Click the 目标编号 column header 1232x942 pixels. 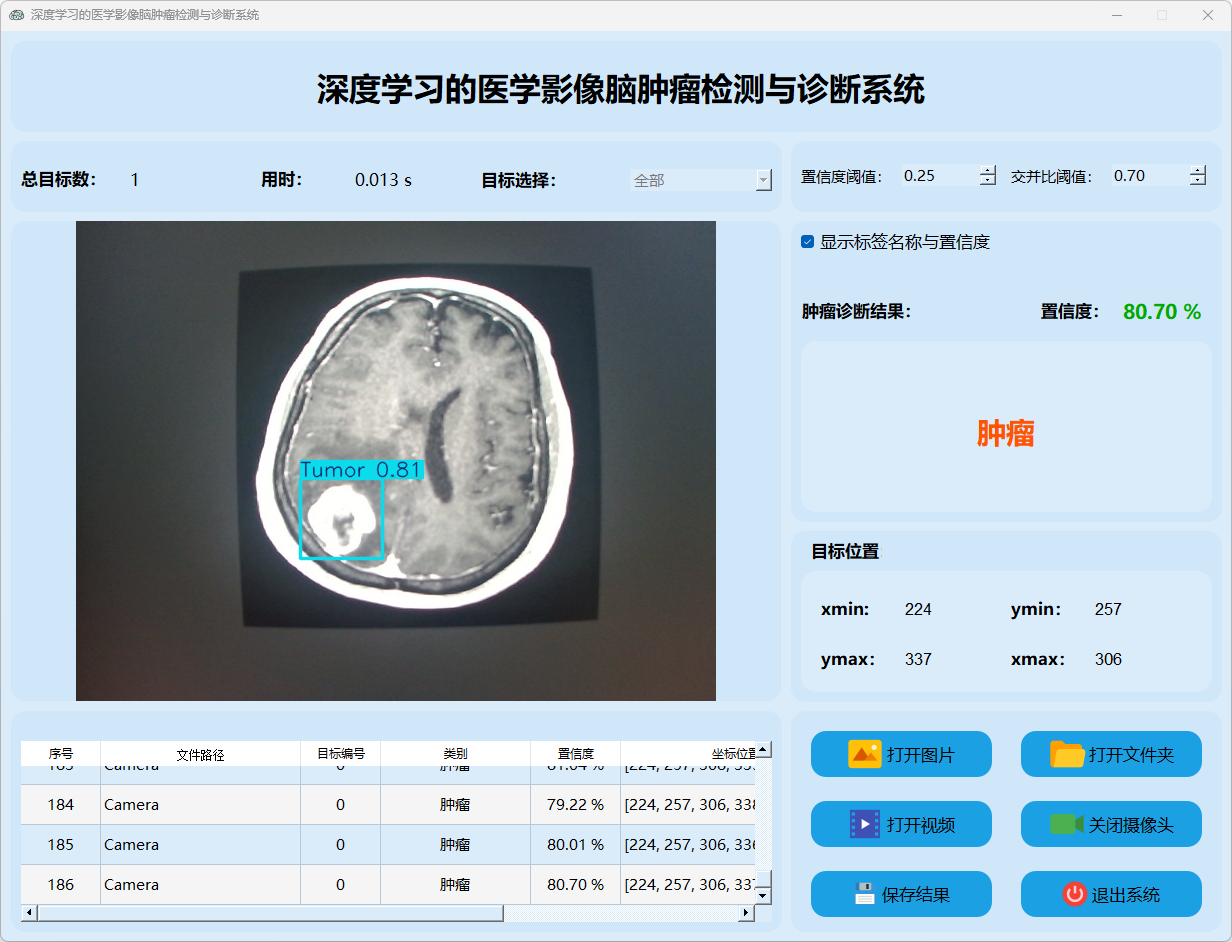pyautogui.click(x=340, y=754)
